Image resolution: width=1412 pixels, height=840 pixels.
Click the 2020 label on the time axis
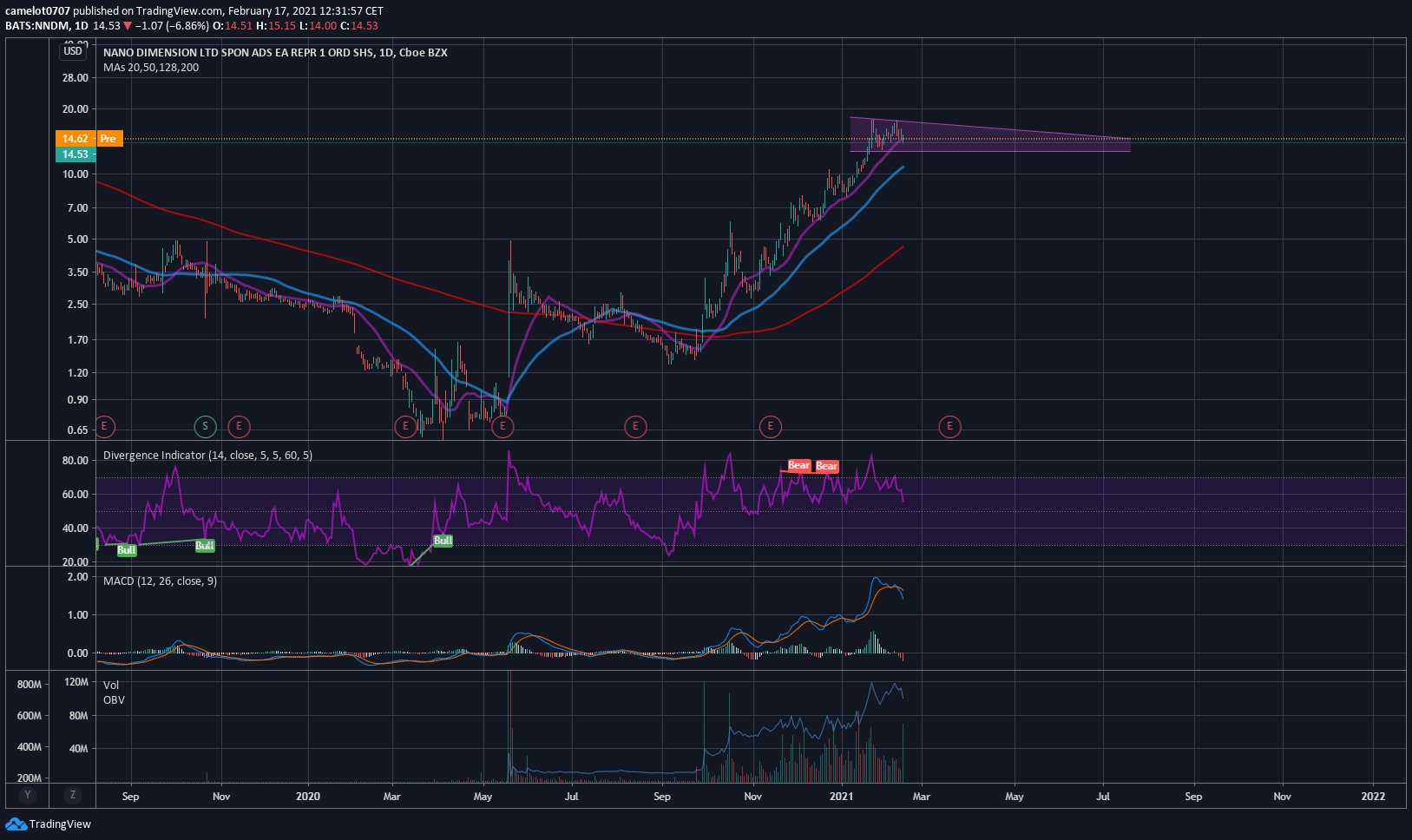[307, 796]
